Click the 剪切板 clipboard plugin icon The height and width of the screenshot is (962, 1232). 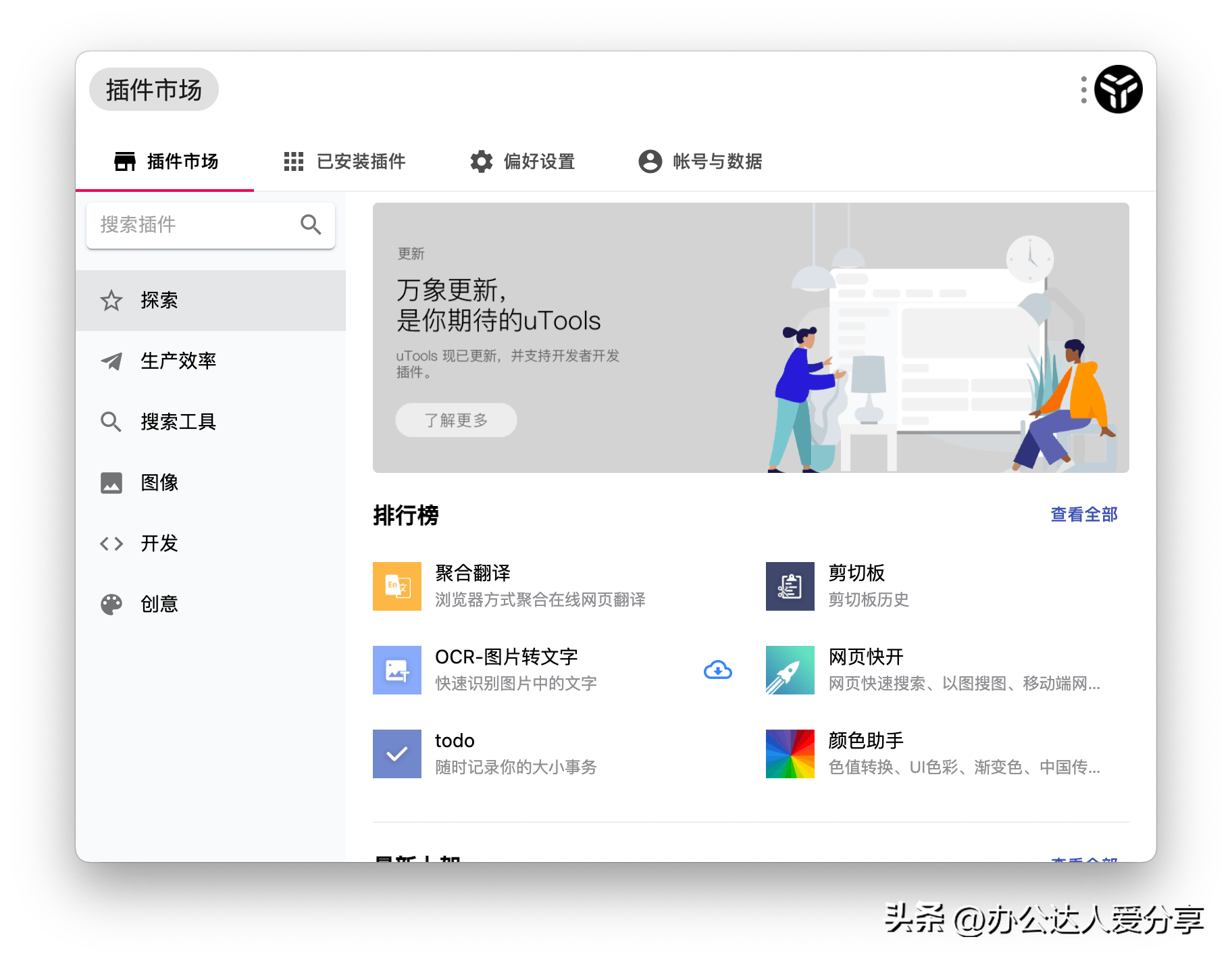[790, 586]
